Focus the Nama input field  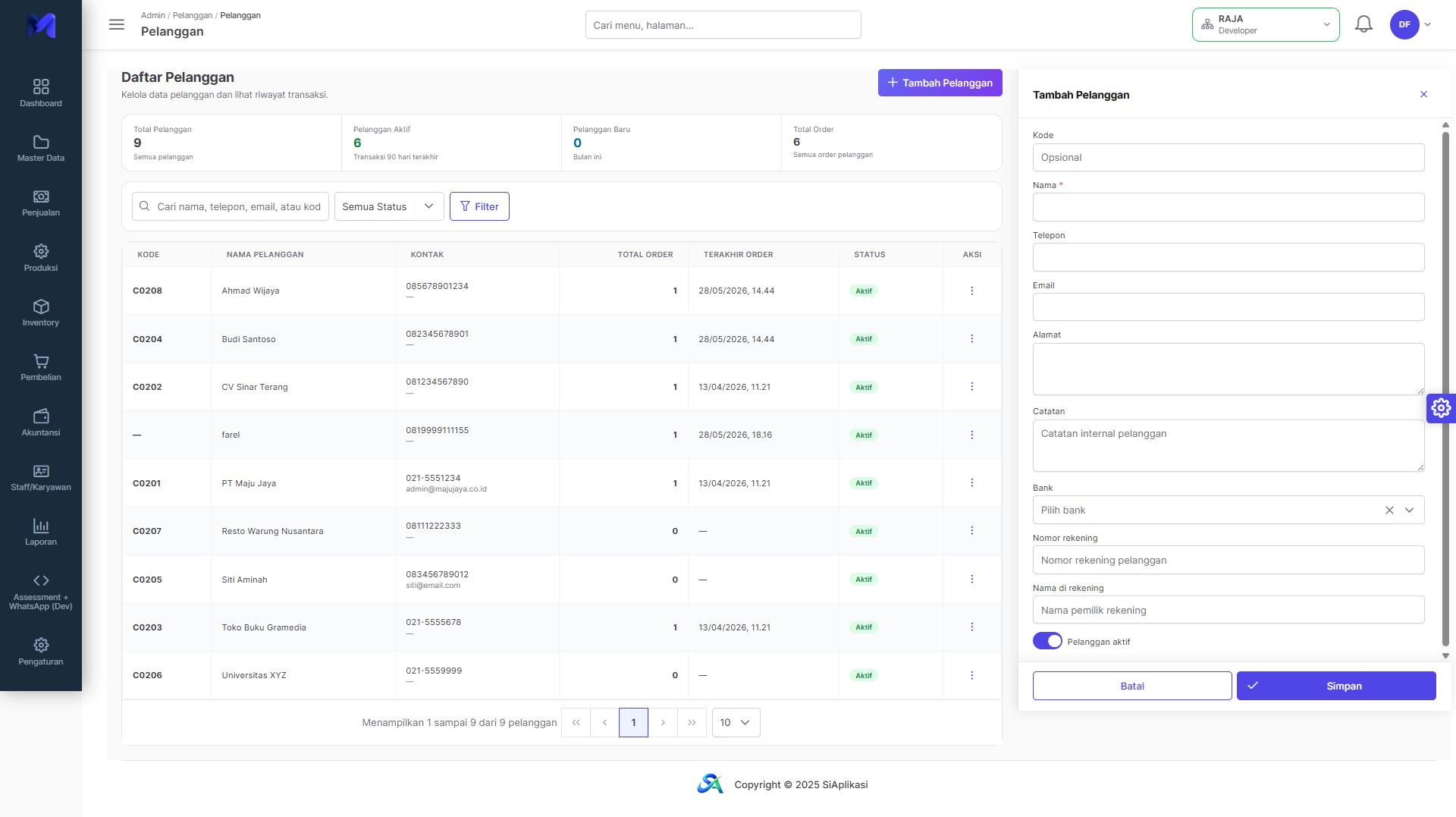pyautogui.click(x=1228, y=207)
